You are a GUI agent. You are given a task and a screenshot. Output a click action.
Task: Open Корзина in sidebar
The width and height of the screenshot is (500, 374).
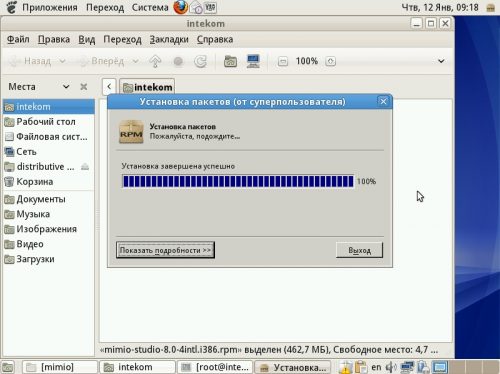[49, 182]
